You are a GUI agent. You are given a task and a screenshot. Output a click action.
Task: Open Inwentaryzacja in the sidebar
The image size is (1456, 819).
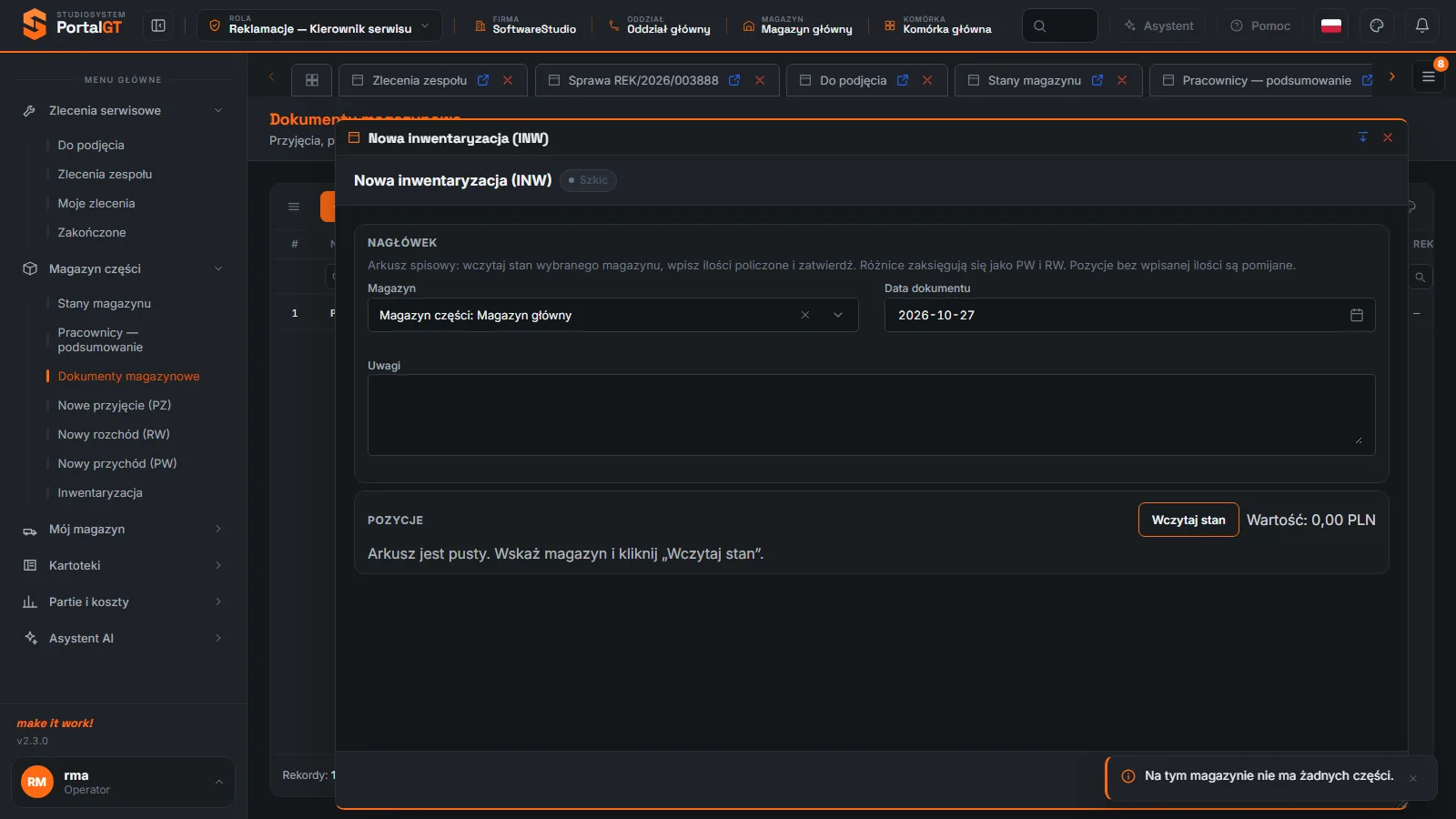click(100, 492)
